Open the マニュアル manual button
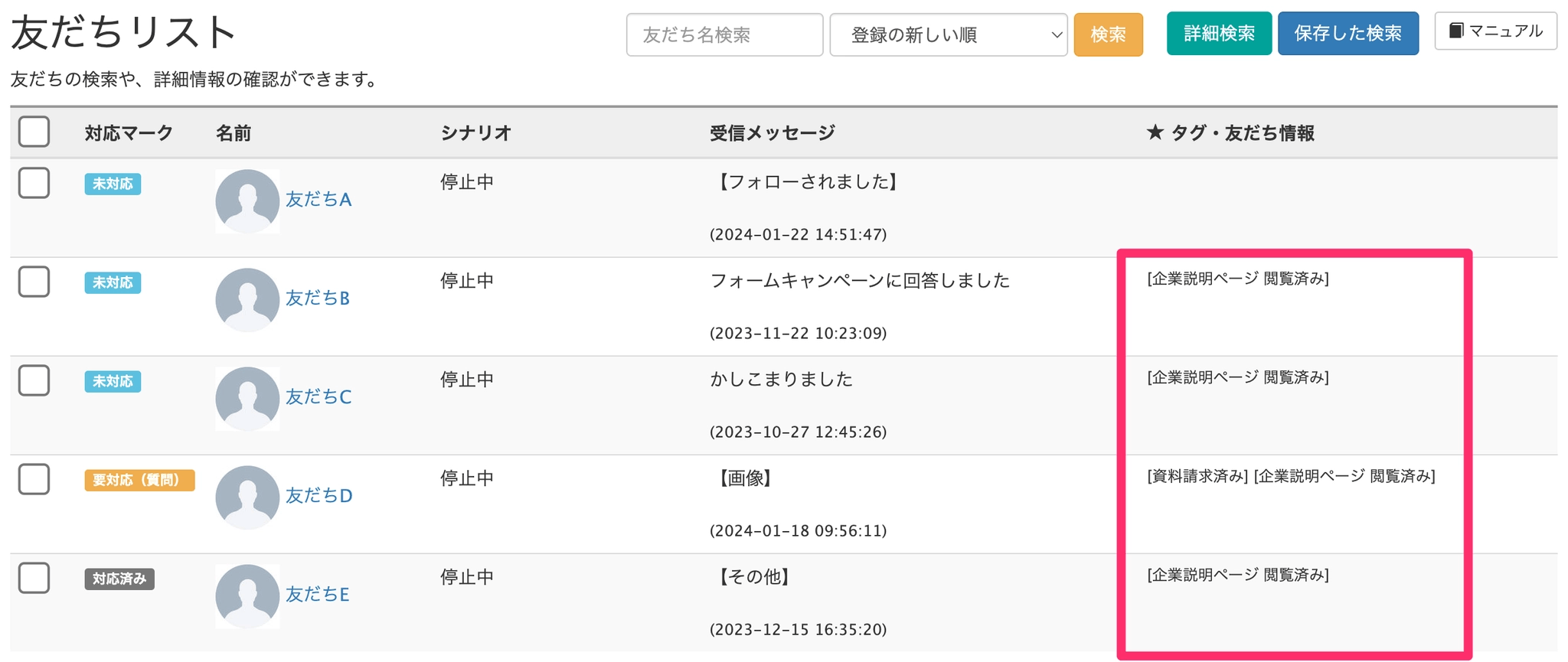This screenshot has height=662, width=1568. [1494, 31]
